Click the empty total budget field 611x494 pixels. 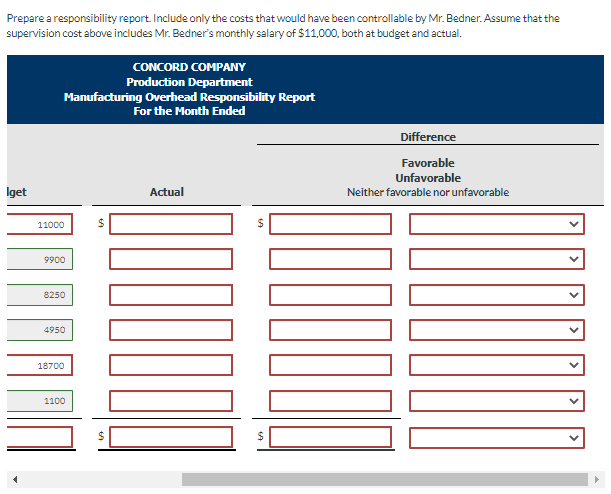click(x=40, y=437)
